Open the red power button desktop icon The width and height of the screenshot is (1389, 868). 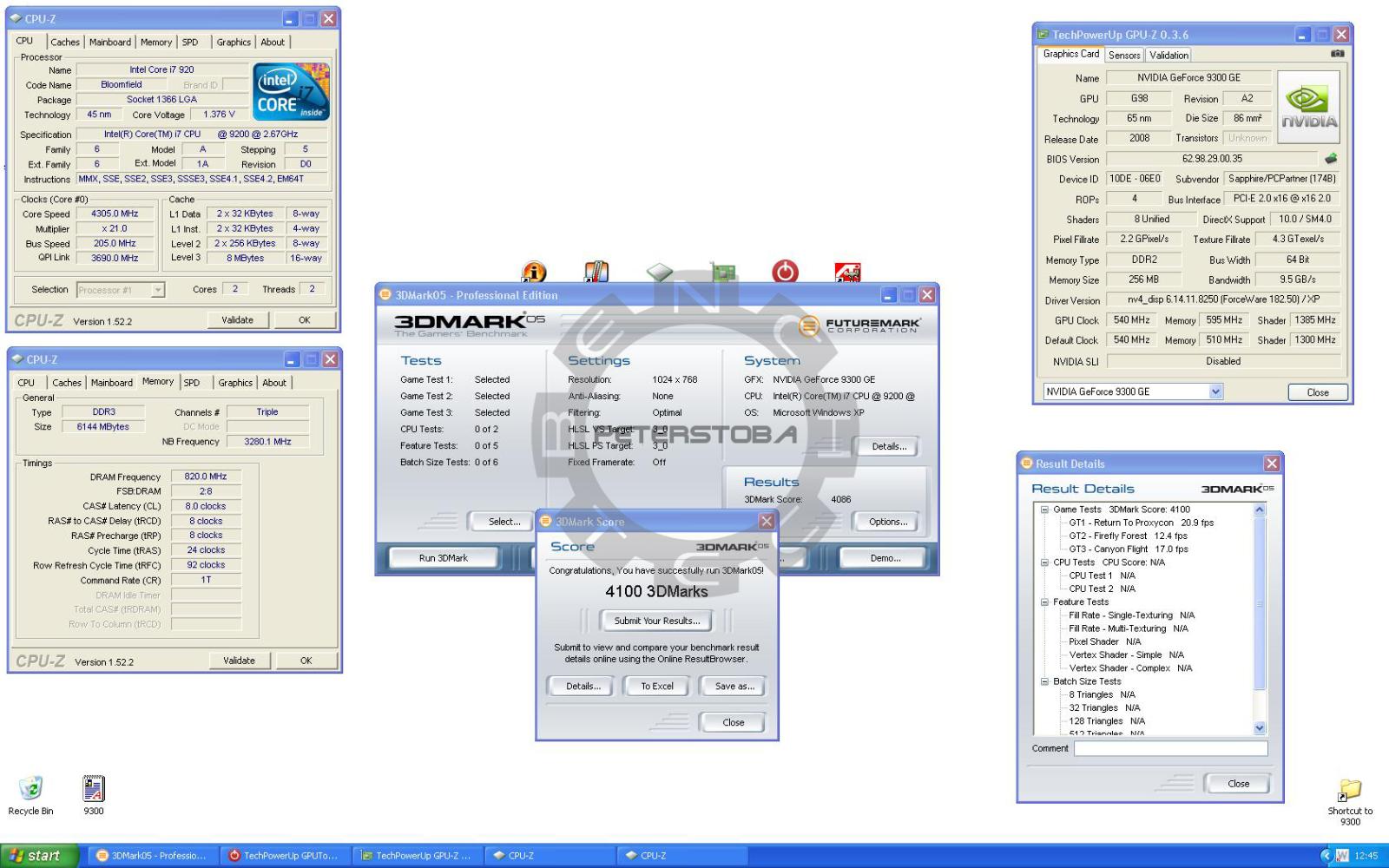[x=785, y=272]
